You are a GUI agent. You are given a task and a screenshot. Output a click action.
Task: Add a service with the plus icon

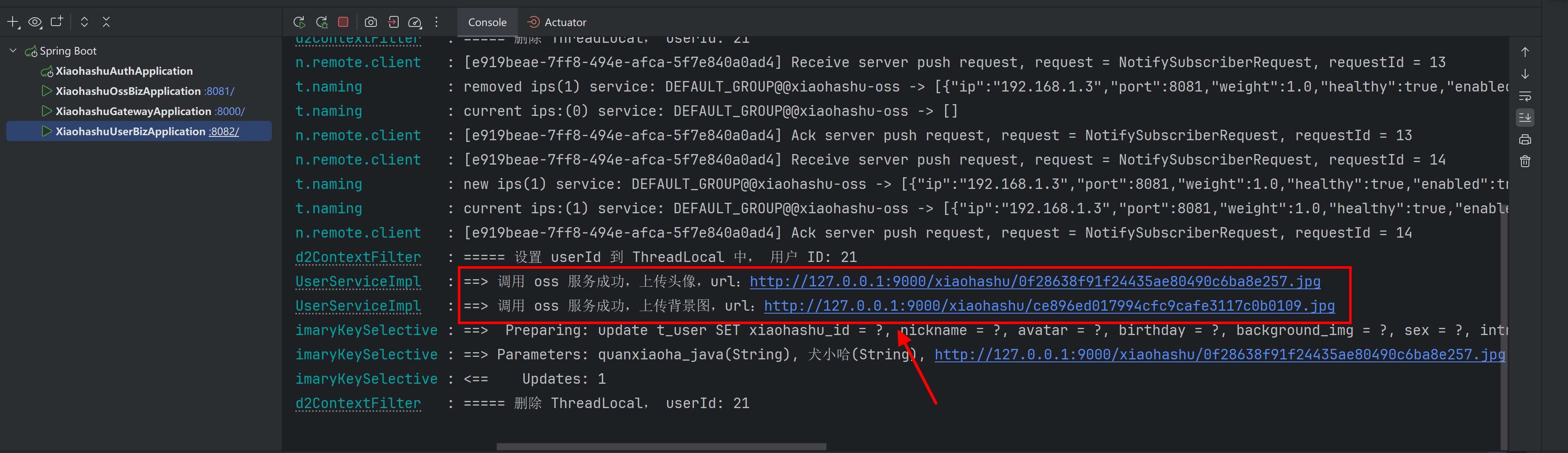(x=13, y=23)
